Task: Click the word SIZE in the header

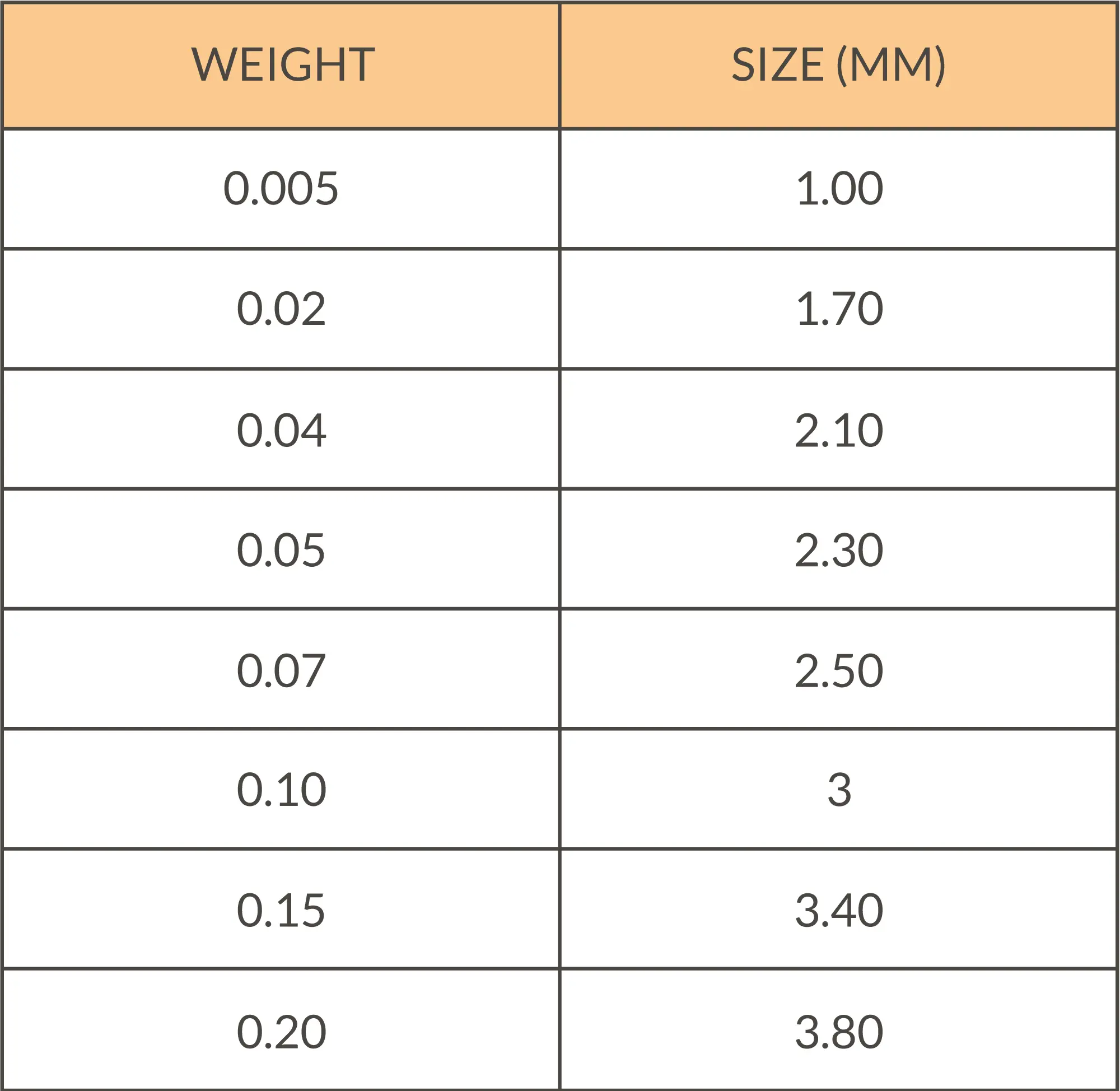Action: [x=777, y=65]
